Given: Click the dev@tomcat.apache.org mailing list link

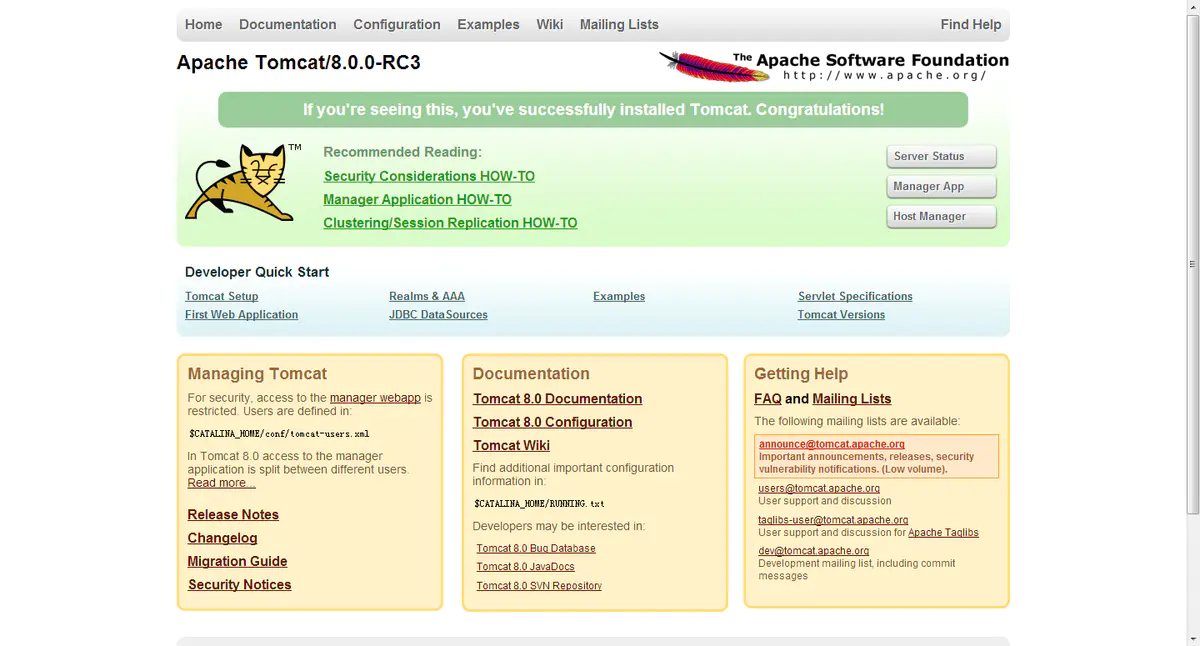Looking at the screenshot, I should (x=814, y=551).
